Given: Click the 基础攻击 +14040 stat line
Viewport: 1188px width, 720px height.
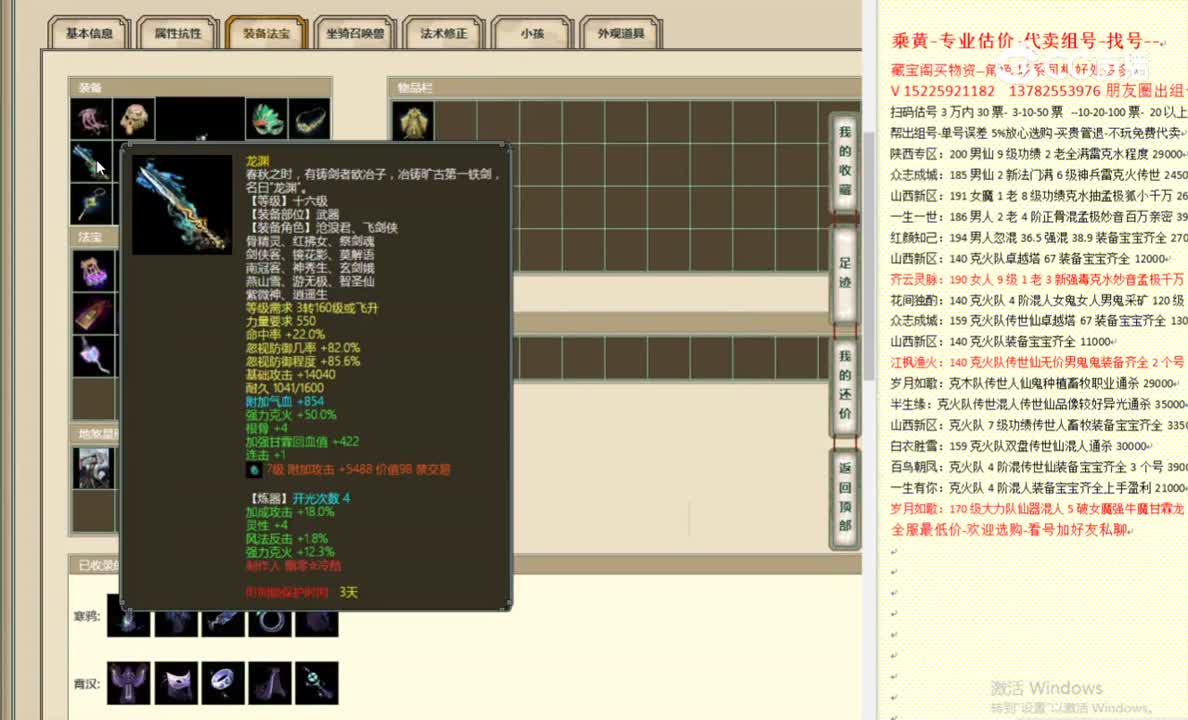Looking at the screenshot, I should tap(290, 374).
